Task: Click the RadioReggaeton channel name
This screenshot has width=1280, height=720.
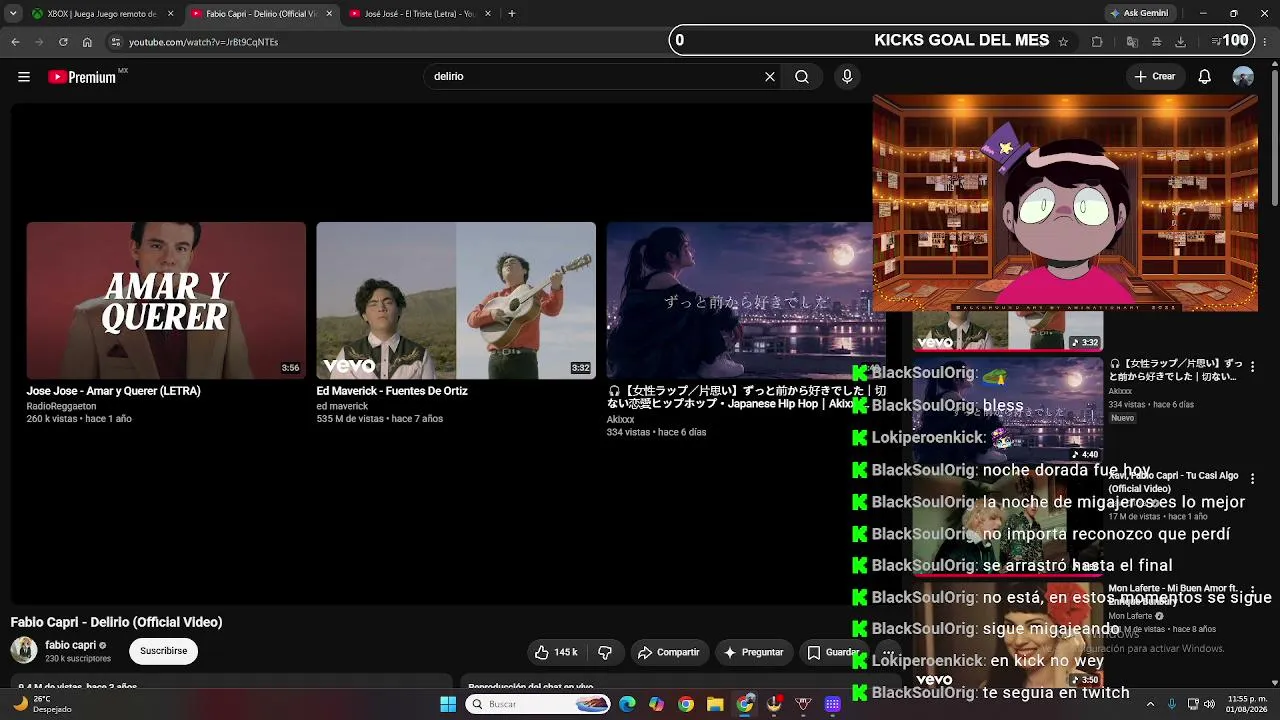Action: (x=61, y=406)
